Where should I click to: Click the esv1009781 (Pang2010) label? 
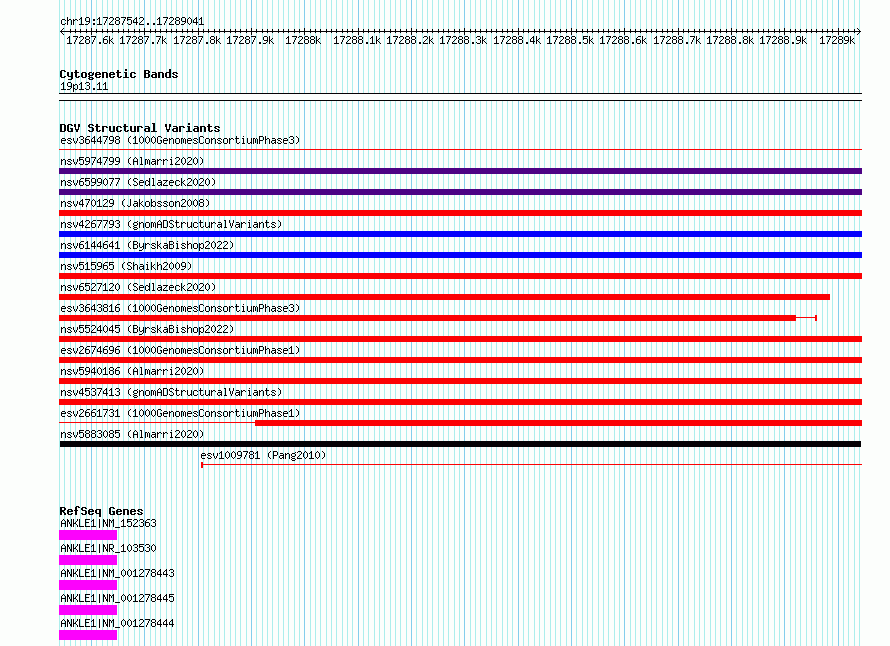(263, 455)
